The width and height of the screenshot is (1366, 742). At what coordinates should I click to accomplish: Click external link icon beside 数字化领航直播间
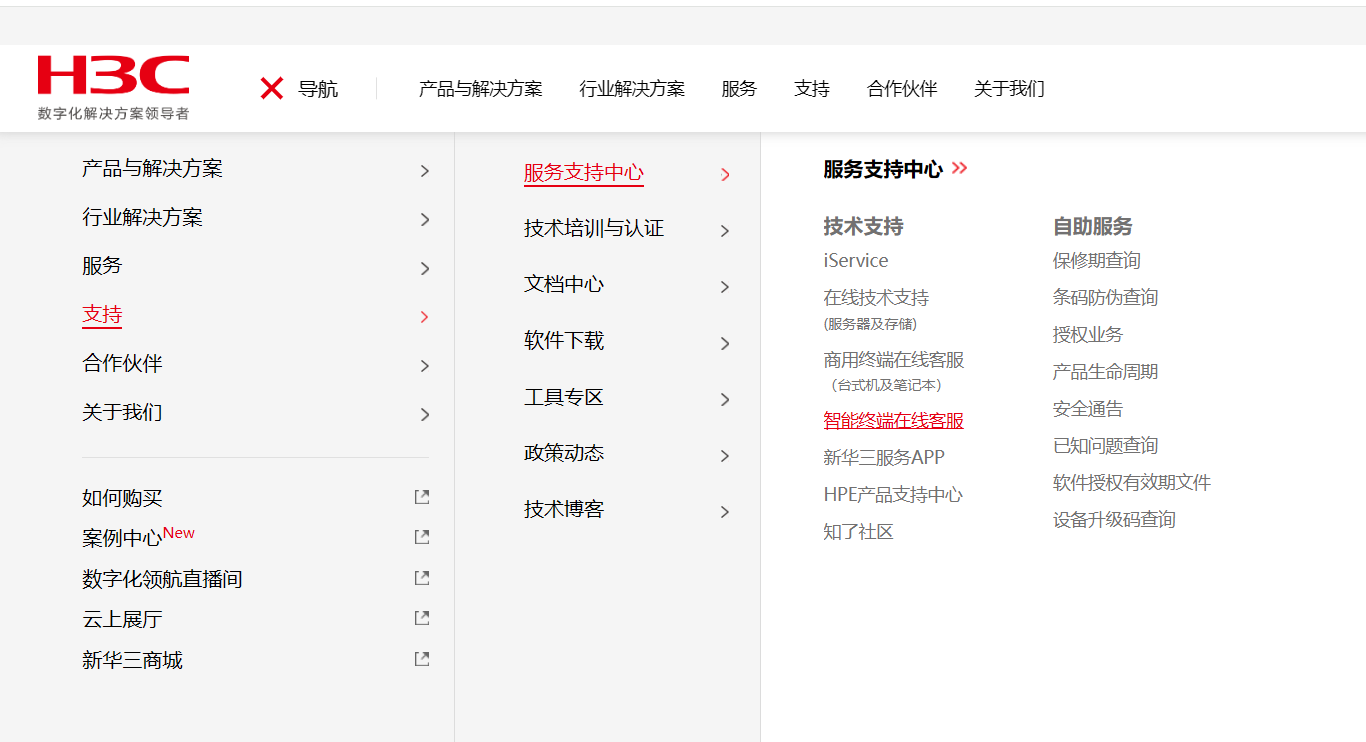coord(422,578)
